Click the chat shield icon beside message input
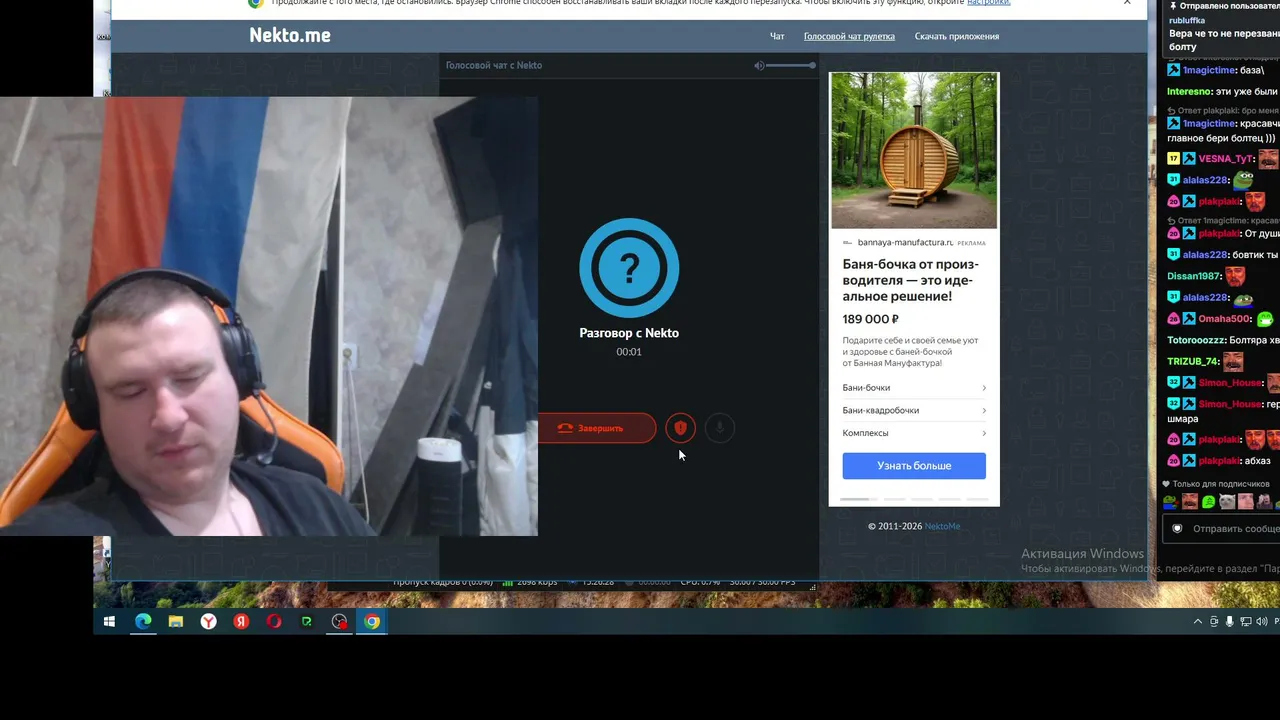This screenshot has width=1280, height=720. [1177, 528]
